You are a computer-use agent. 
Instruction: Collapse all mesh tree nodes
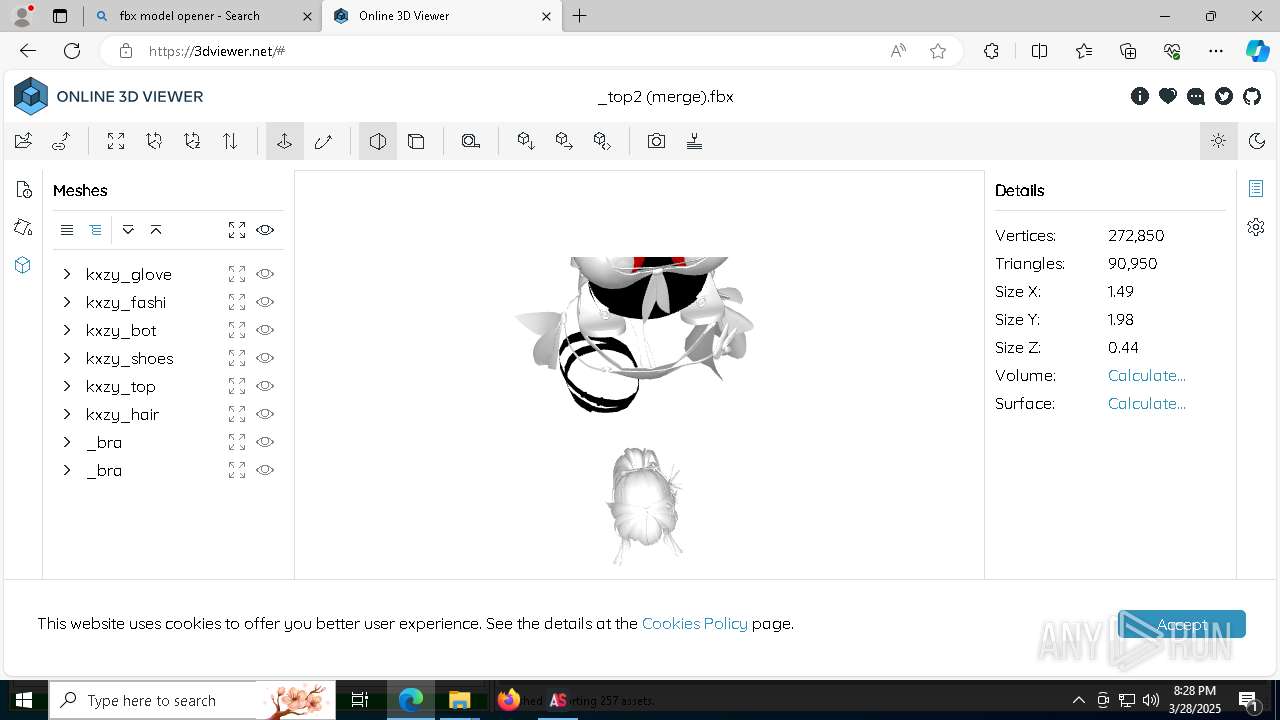(156, 230)
